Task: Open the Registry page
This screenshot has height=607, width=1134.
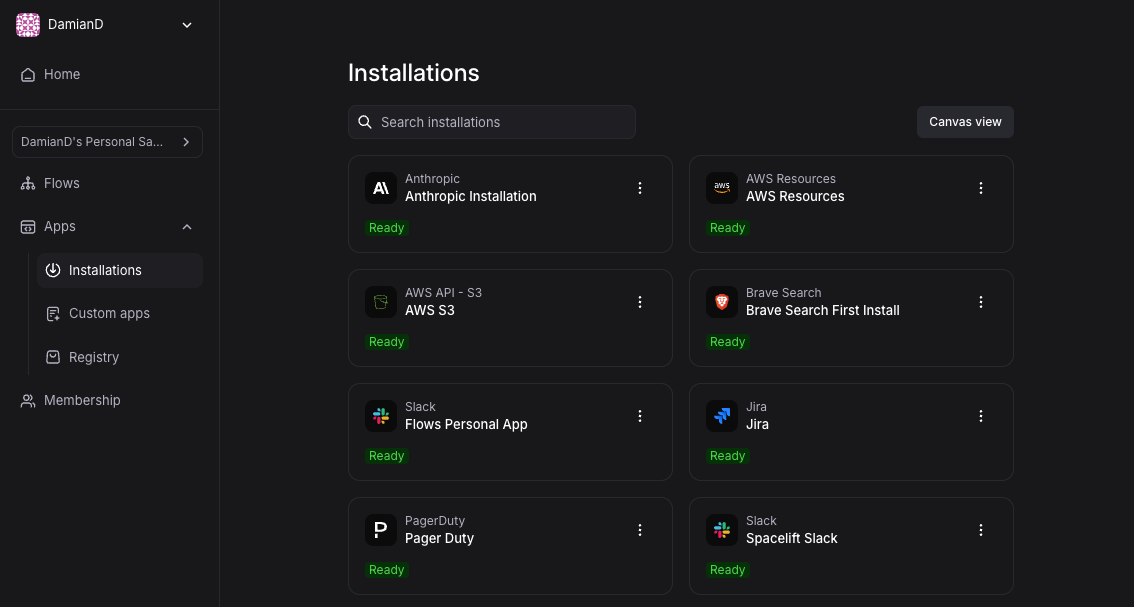Action: coord(93,357)
